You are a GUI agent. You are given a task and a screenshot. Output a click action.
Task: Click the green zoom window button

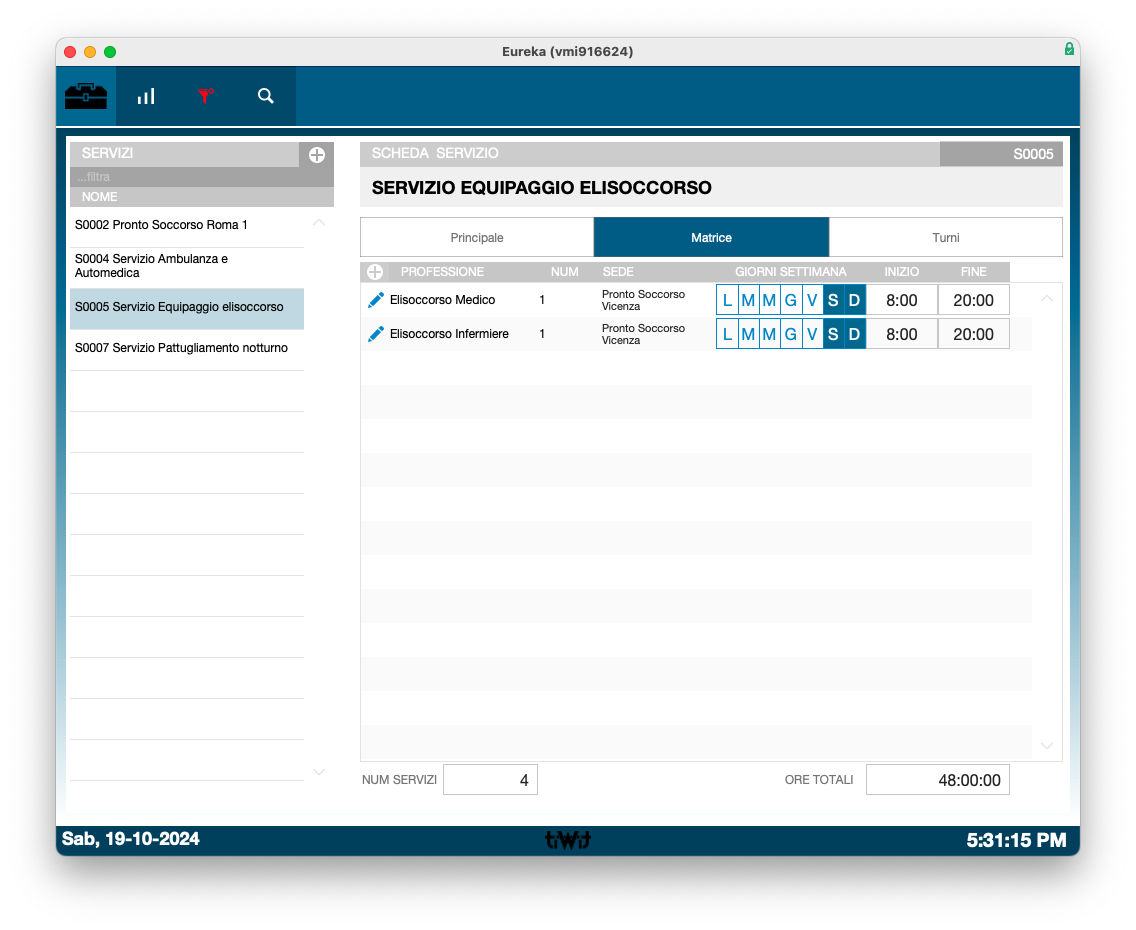(110, 51)
